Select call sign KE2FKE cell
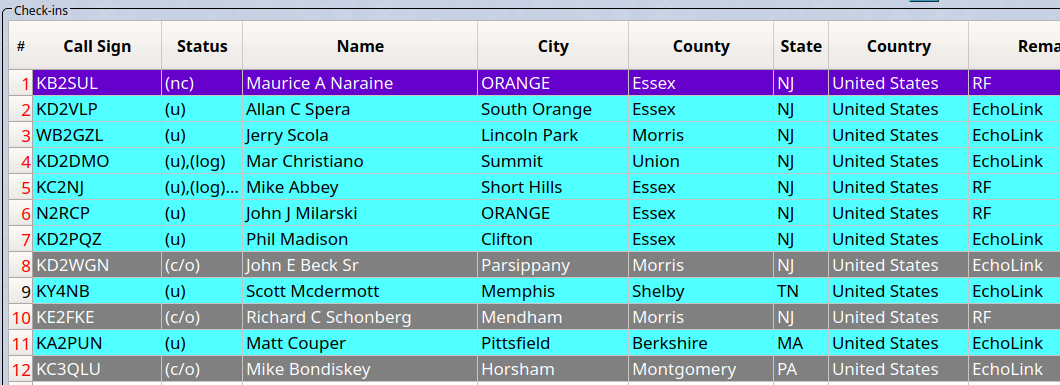 [x=97, y=317]
